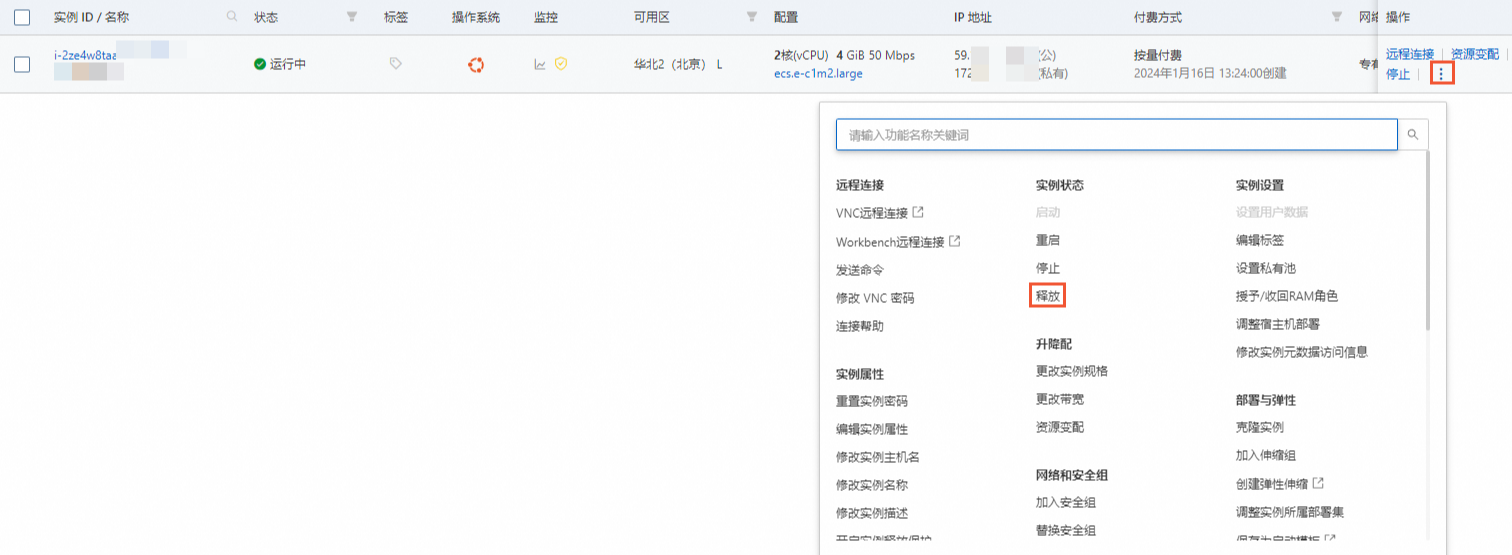1512x555 pixels.
Task: Click the security shield icon
Action: (561, 64)
